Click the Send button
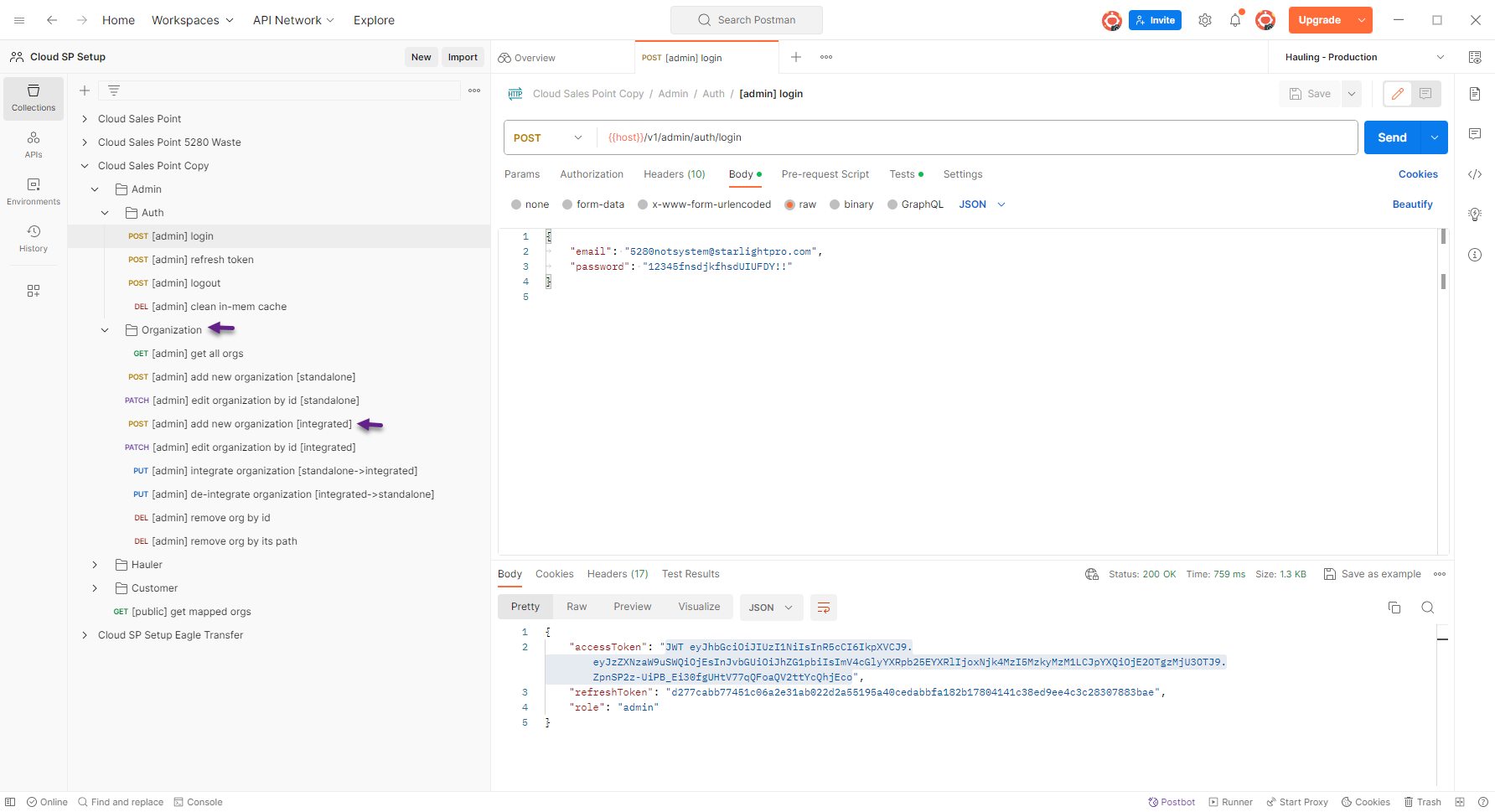Viewport: 1495px width, 812px height. tap(1392, 137)
